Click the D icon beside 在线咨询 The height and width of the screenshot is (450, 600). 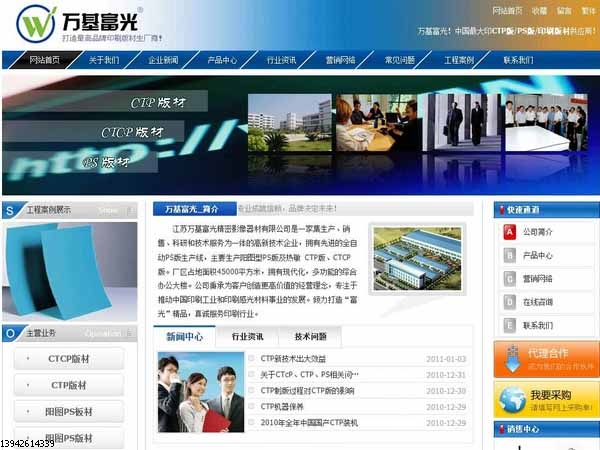509,302
